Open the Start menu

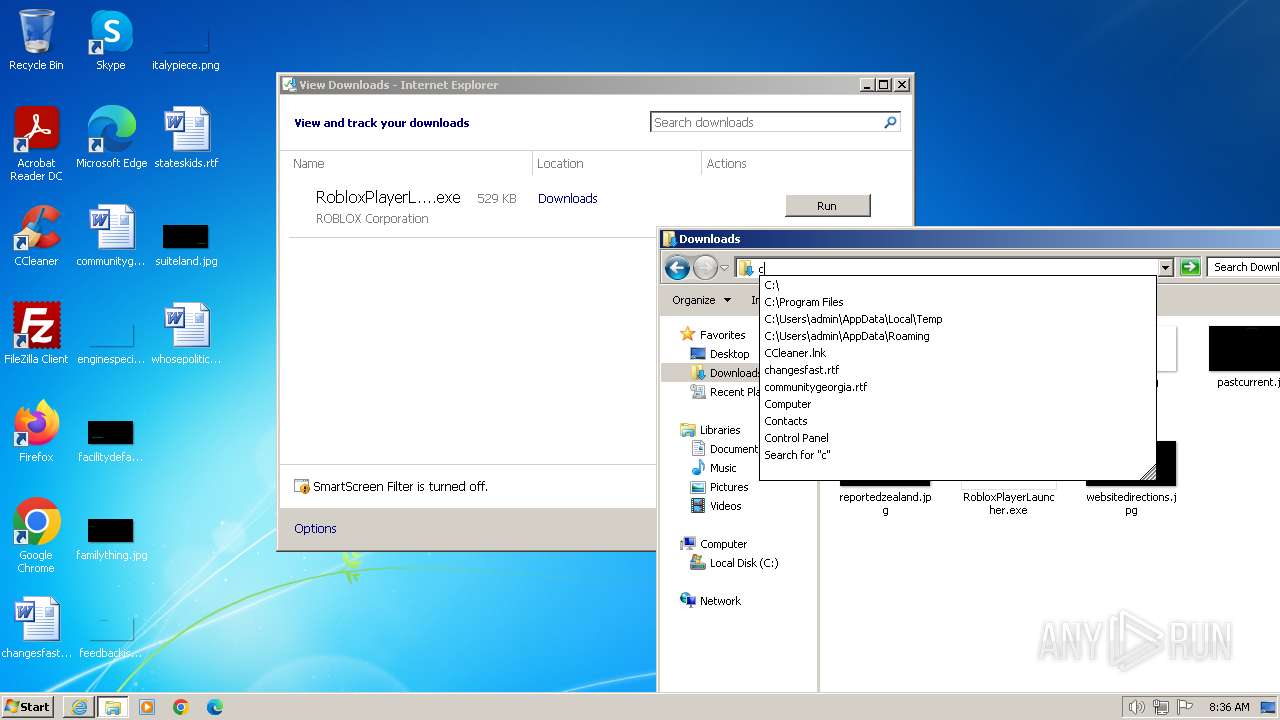point(28,706)
